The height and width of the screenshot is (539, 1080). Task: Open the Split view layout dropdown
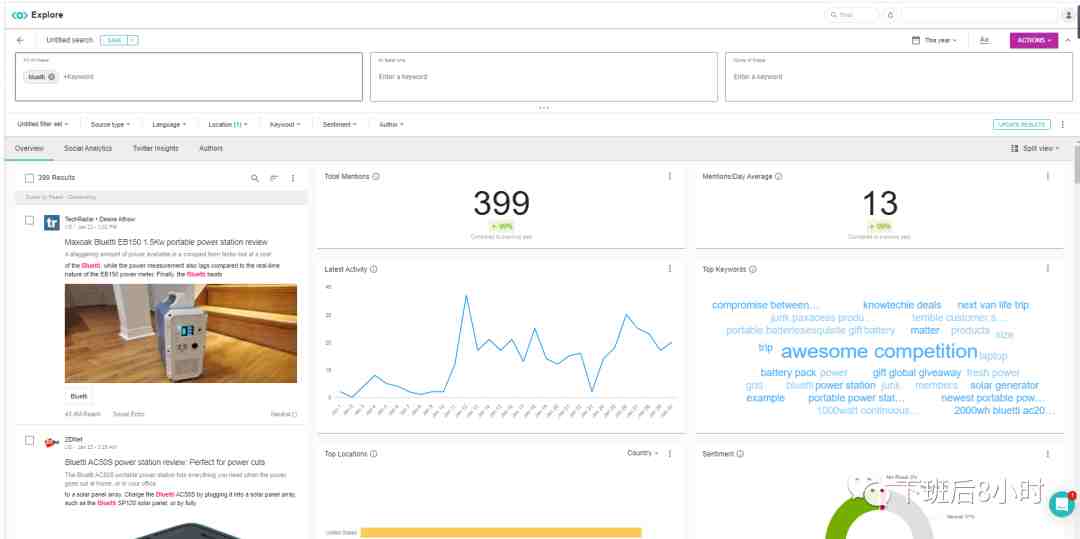pos(1035,148)
